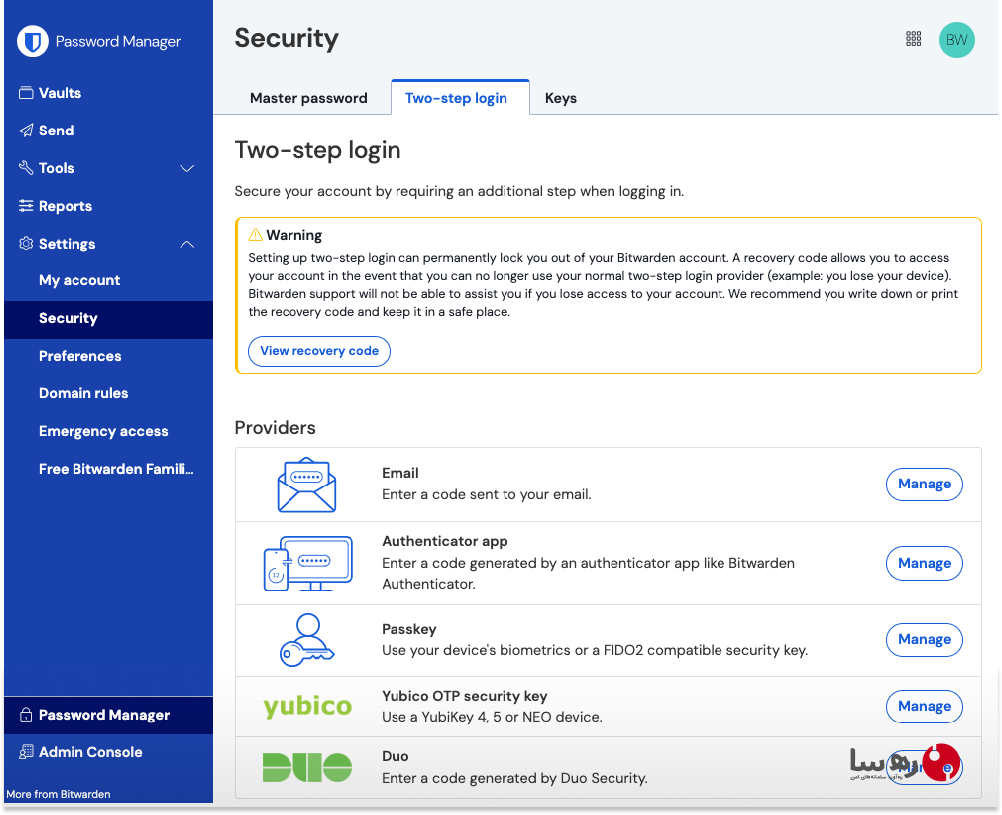1002x815 pixels.
Task: Open the BW account avatar menu
Action: pos(957,40)
